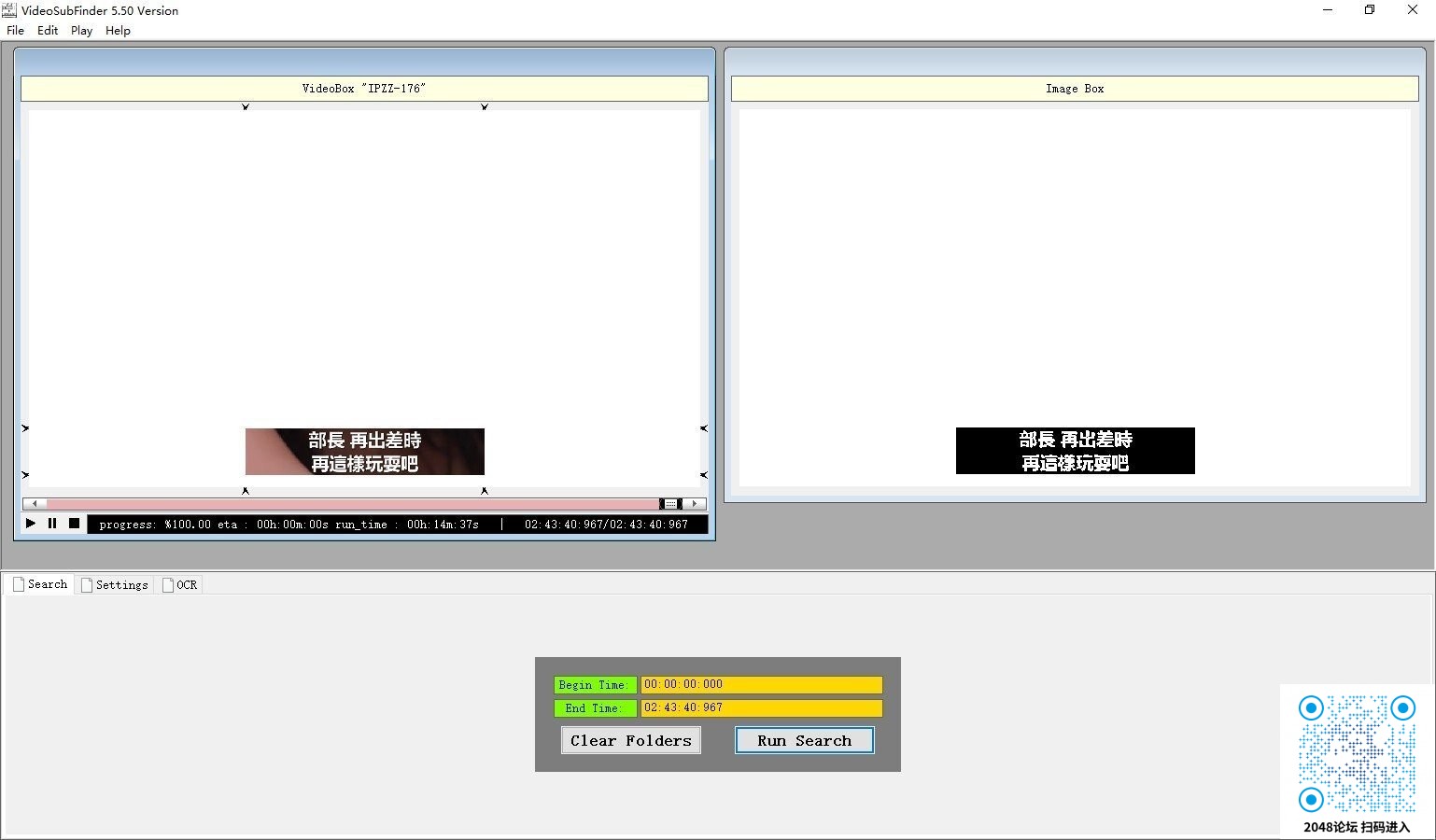Click the VideoBox "IPZZ-176" title bar
Screen dimensions: 1436x840
point(364,89)
